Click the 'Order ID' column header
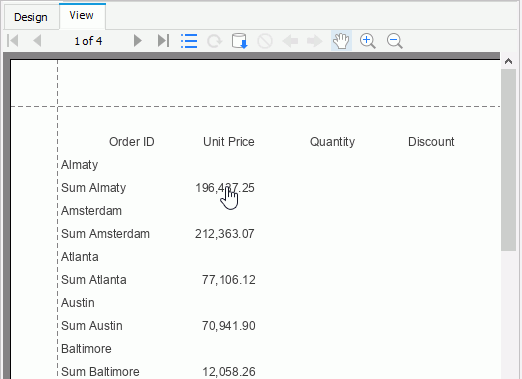Viewport: 522px width, 379px height. [x=132, y=142]
